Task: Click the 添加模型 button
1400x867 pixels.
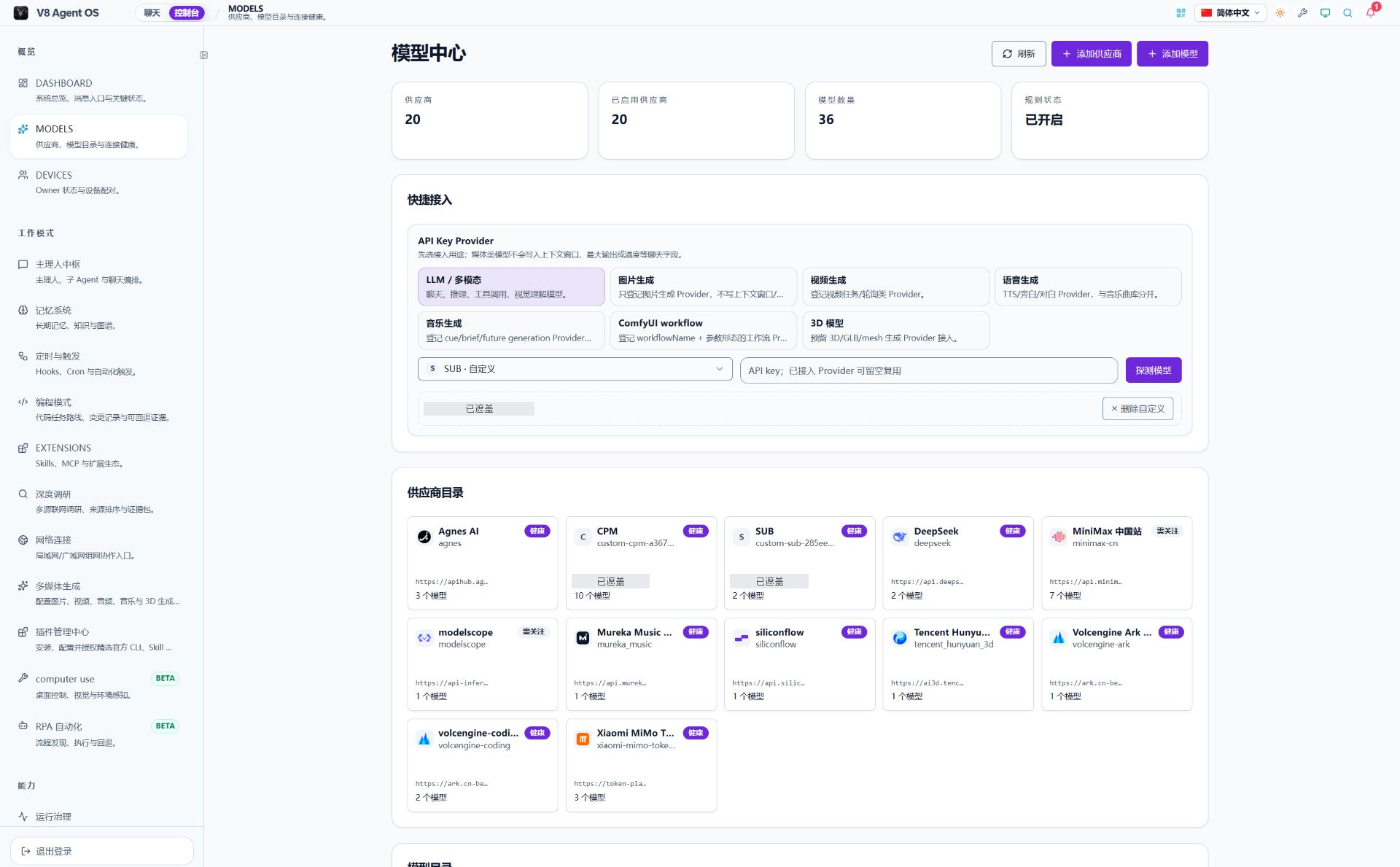Action: pos(1172,54)
